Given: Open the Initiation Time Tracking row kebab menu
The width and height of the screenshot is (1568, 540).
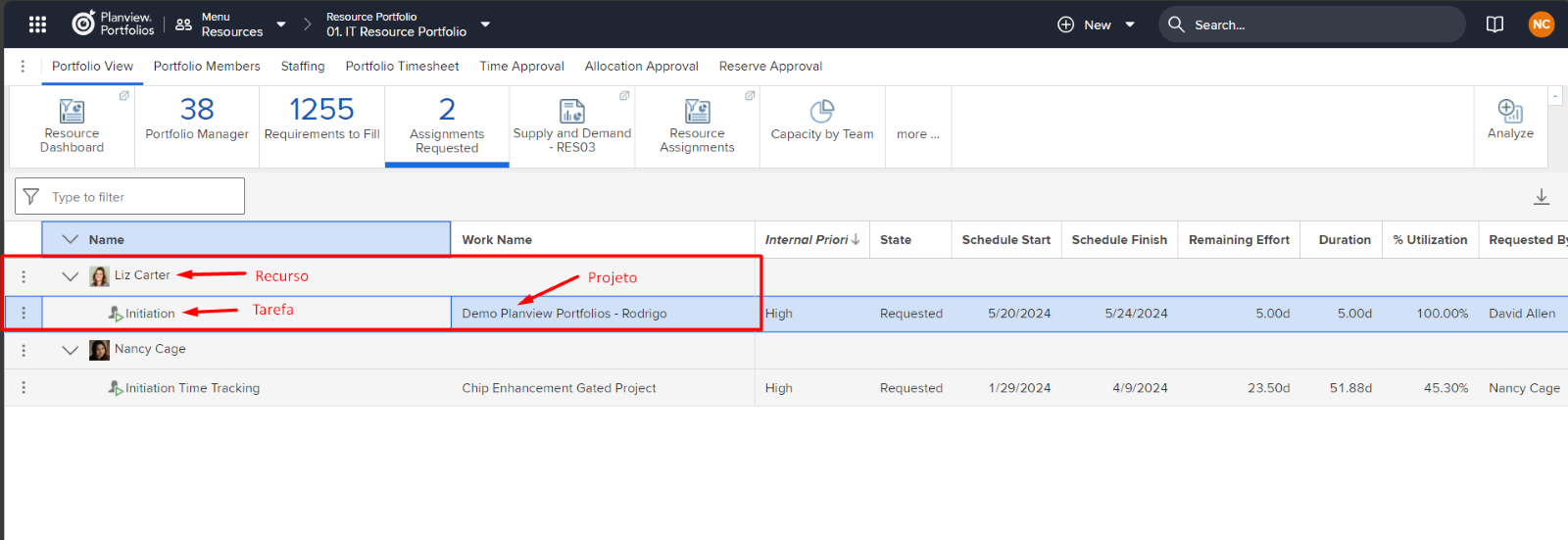Looking at the screenshot, I should pos(24,388).
